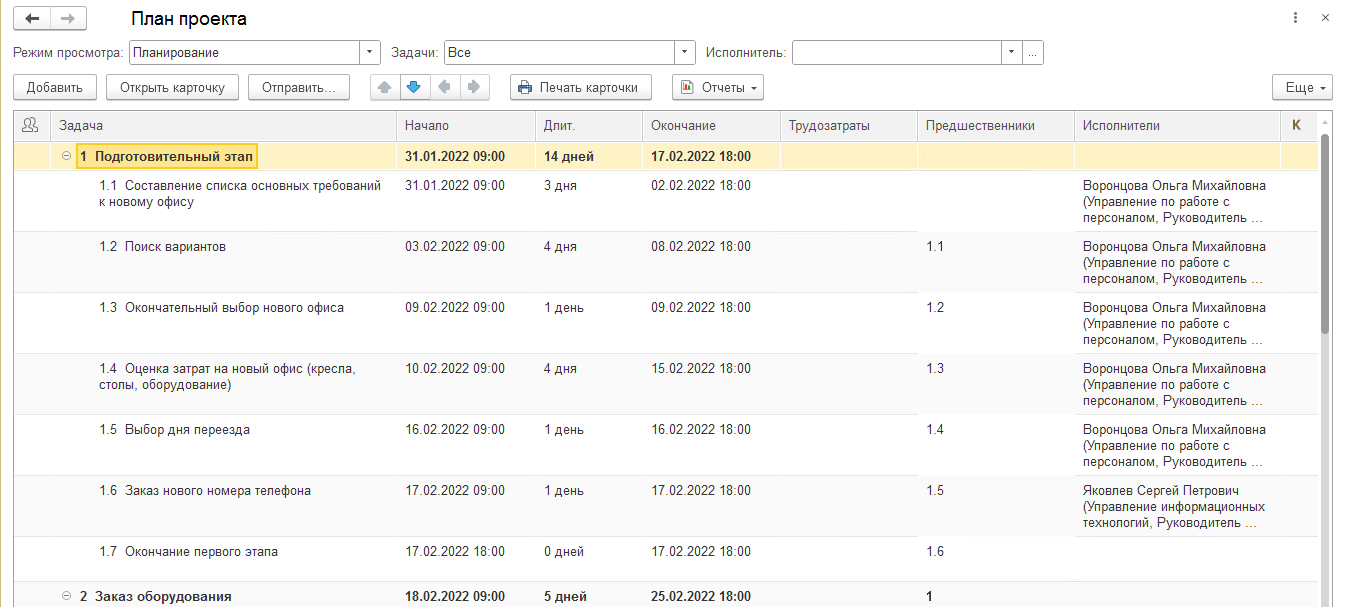Select task 1.3 Окончательный выбор нового офиса
1347x607 pixels.
(222, 307)
